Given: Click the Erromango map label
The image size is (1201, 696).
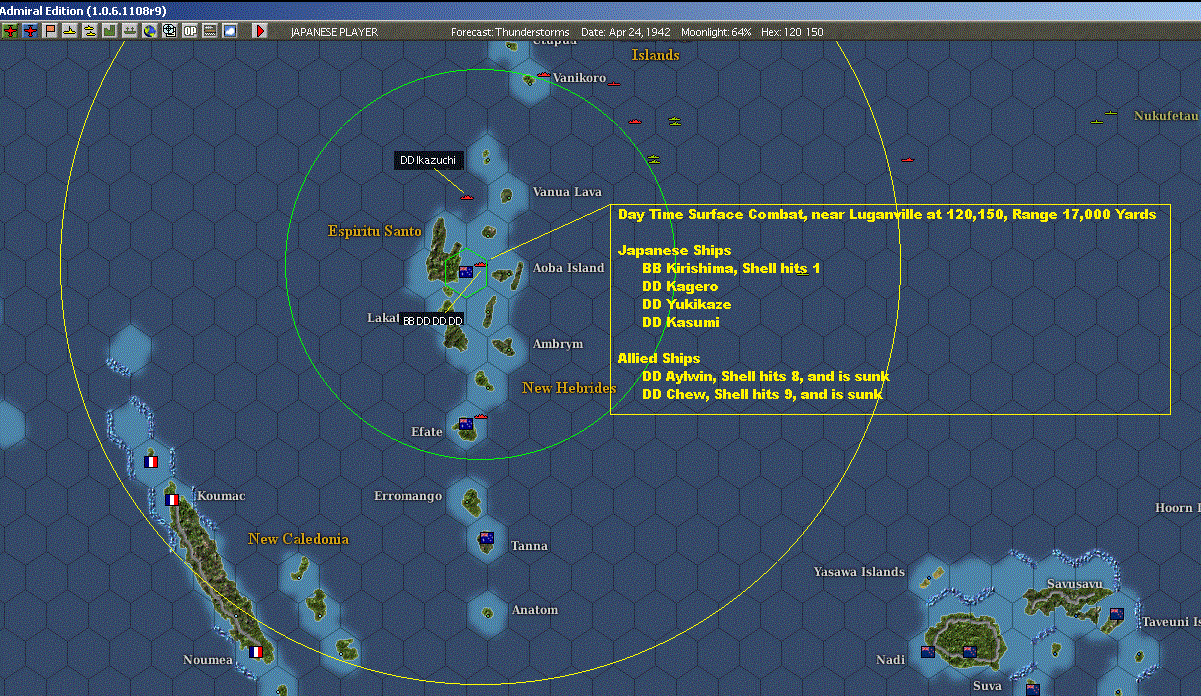Looking at the screenshot, I should pyautogui.click(x=408, y=496).
